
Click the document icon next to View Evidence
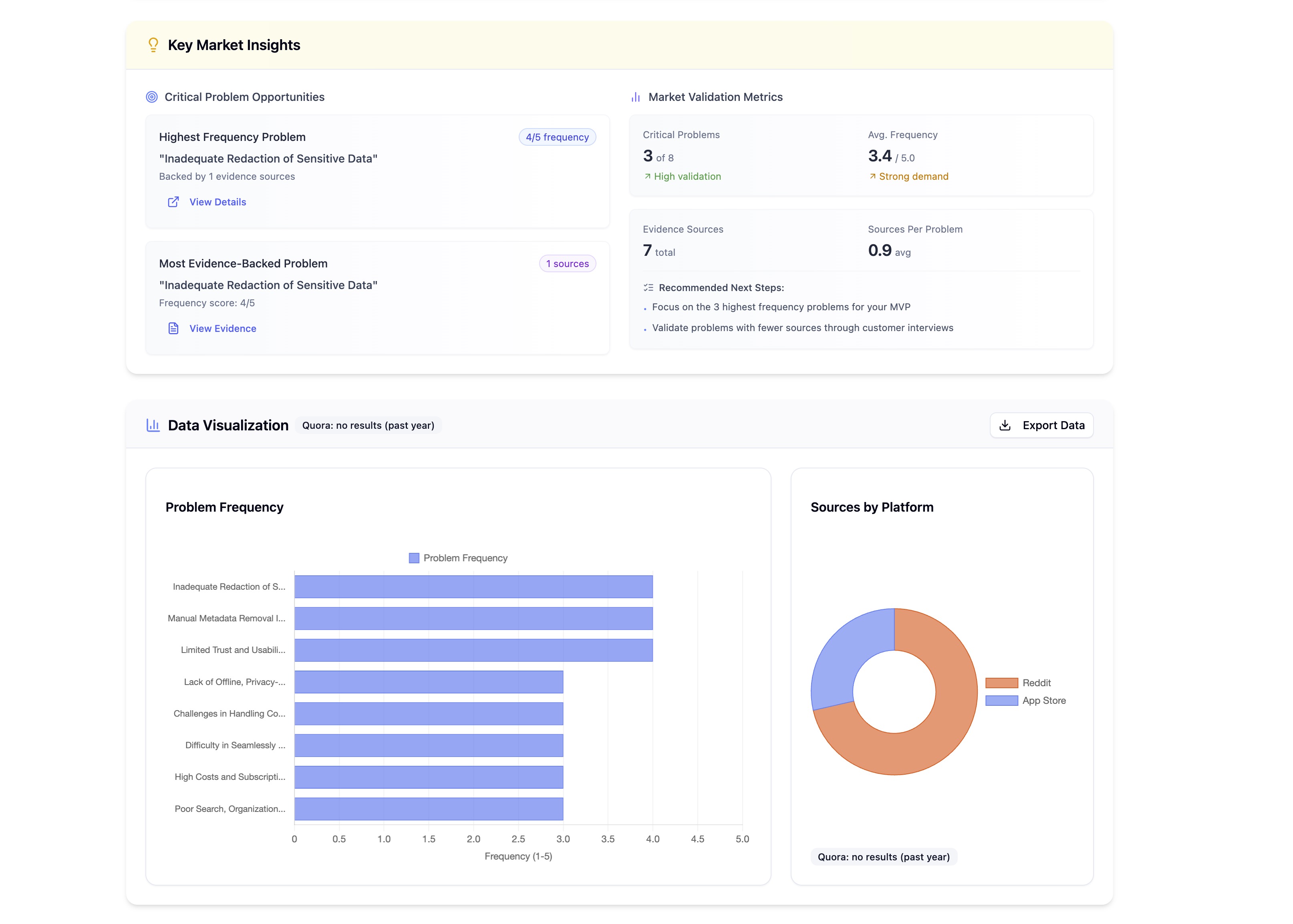(x=173, y=328)
